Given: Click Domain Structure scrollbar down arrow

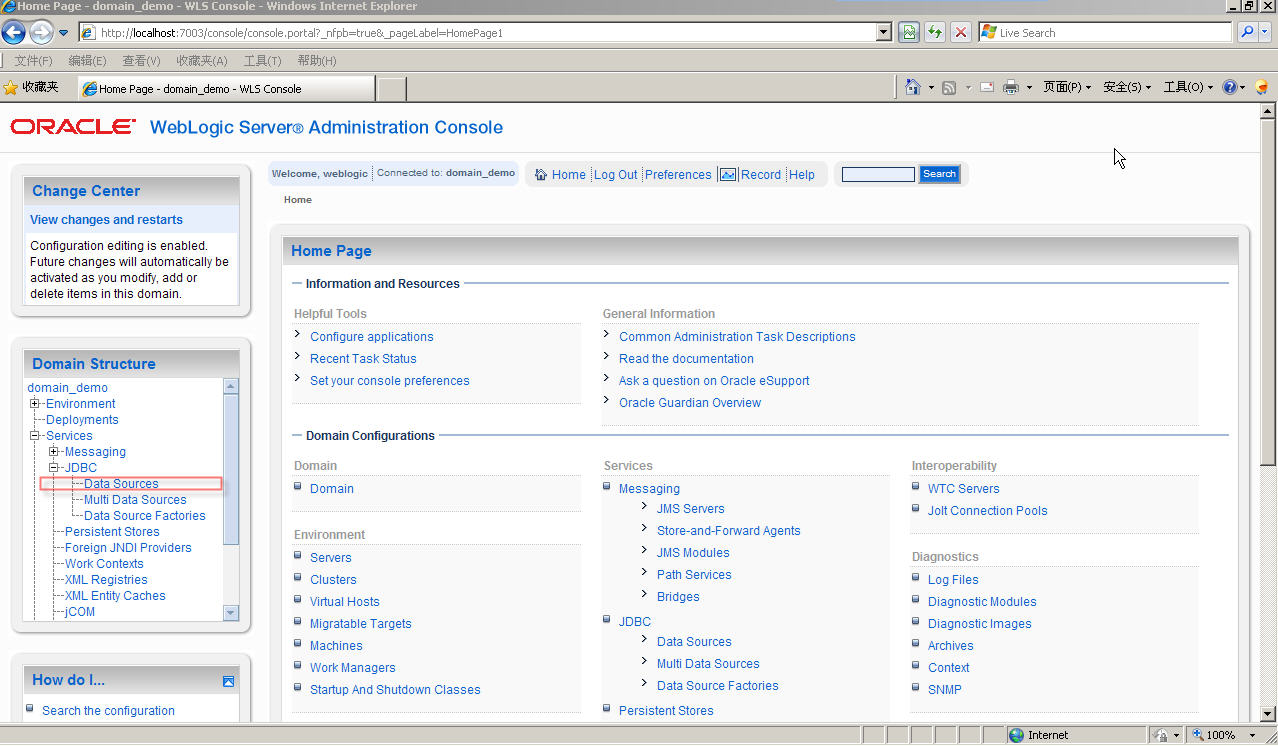Looking at the screenshot, I should pyautogui.click(x=231, y=612).
